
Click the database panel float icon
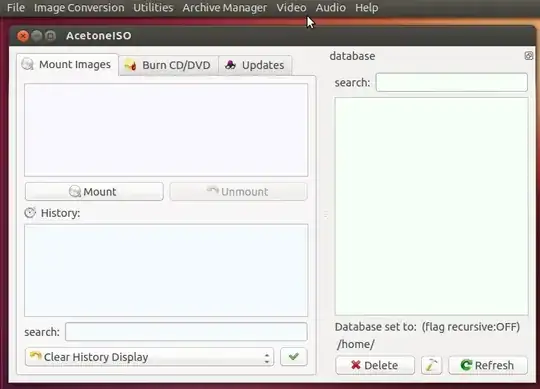(529, 56)
